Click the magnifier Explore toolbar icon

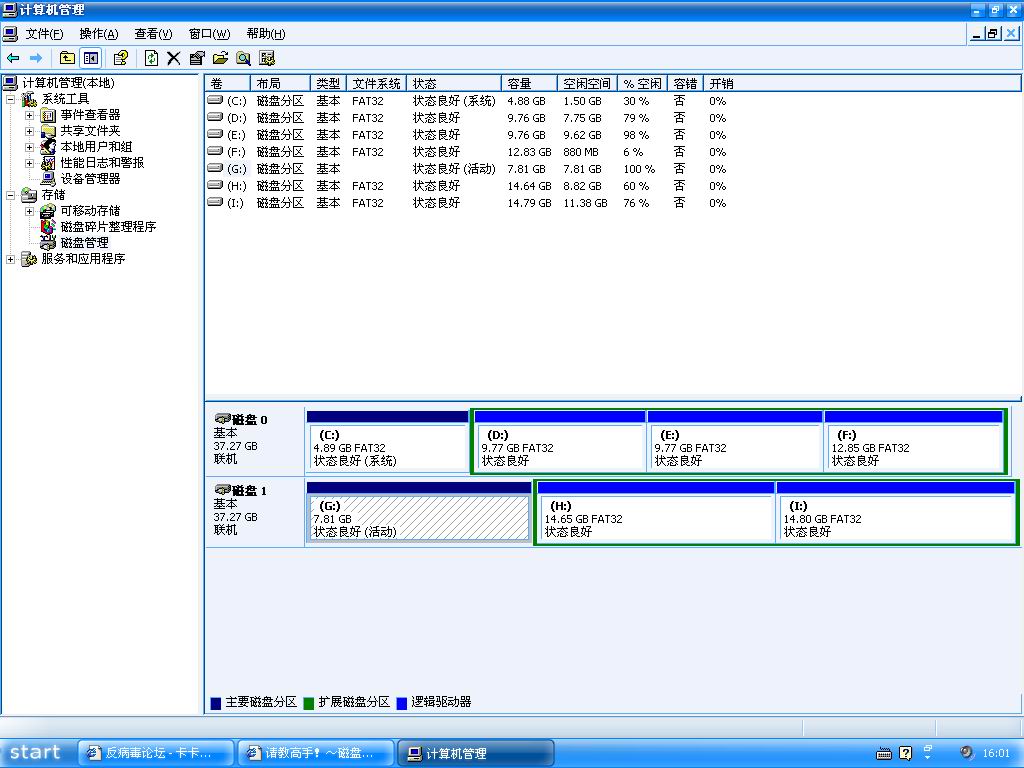click(243, 58)
